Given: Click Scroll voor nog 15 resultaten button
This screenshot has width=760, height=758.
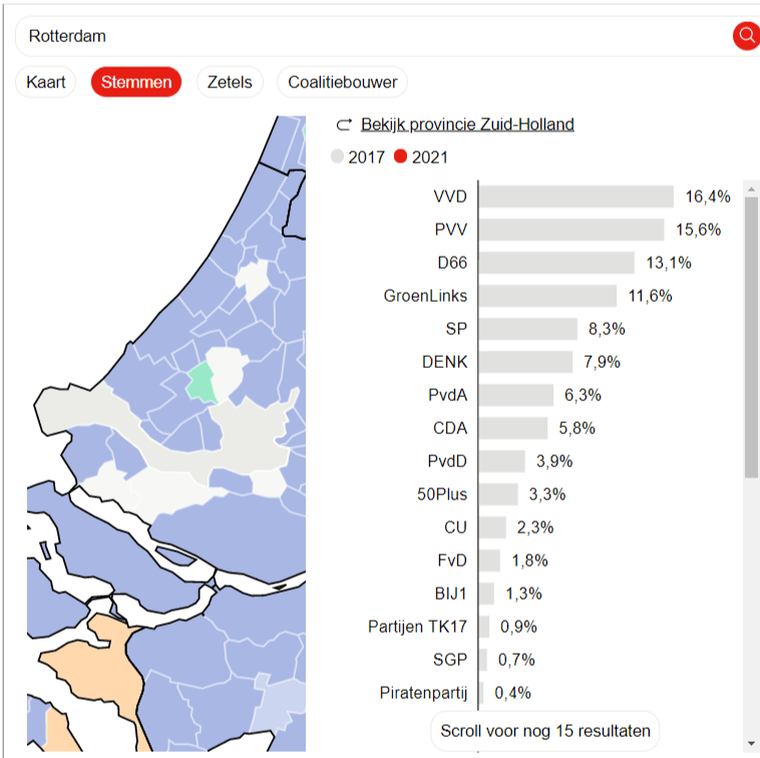Looking at the screenshot, I should [545, 730].
